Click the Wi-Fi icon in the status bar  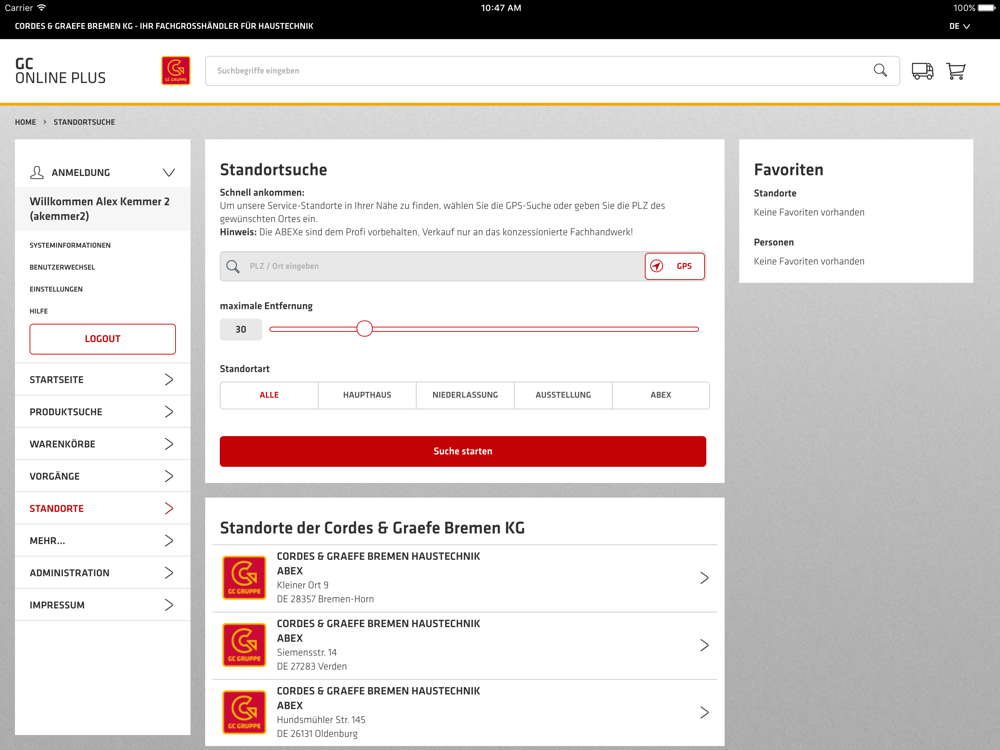click(41, 8)
